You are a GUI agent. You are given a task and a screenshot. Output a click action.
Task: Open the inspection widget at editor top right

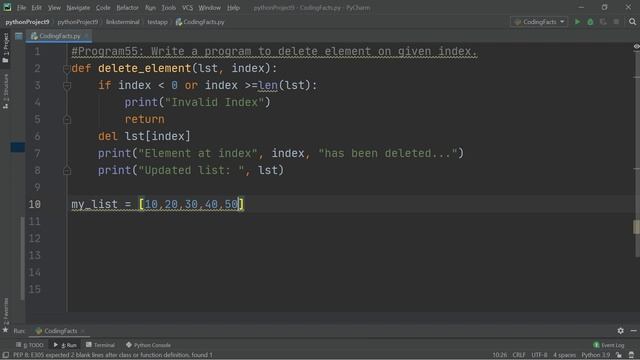click(636, 47)
